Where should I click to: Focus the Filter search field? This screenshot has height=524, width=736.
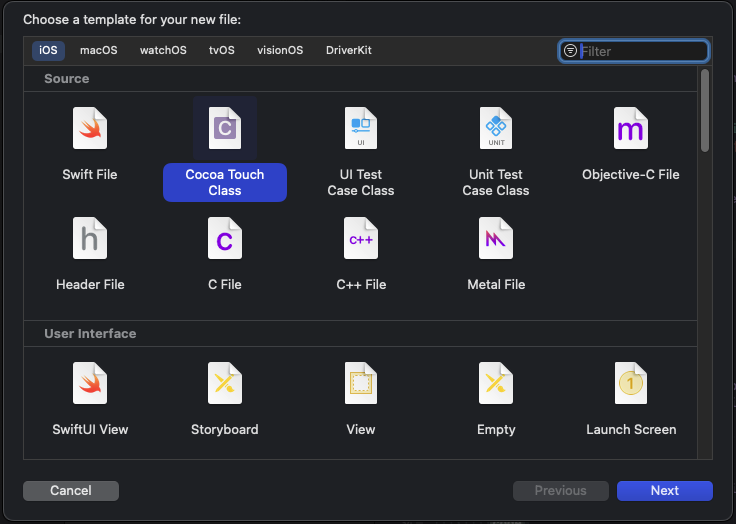point(634,51)
